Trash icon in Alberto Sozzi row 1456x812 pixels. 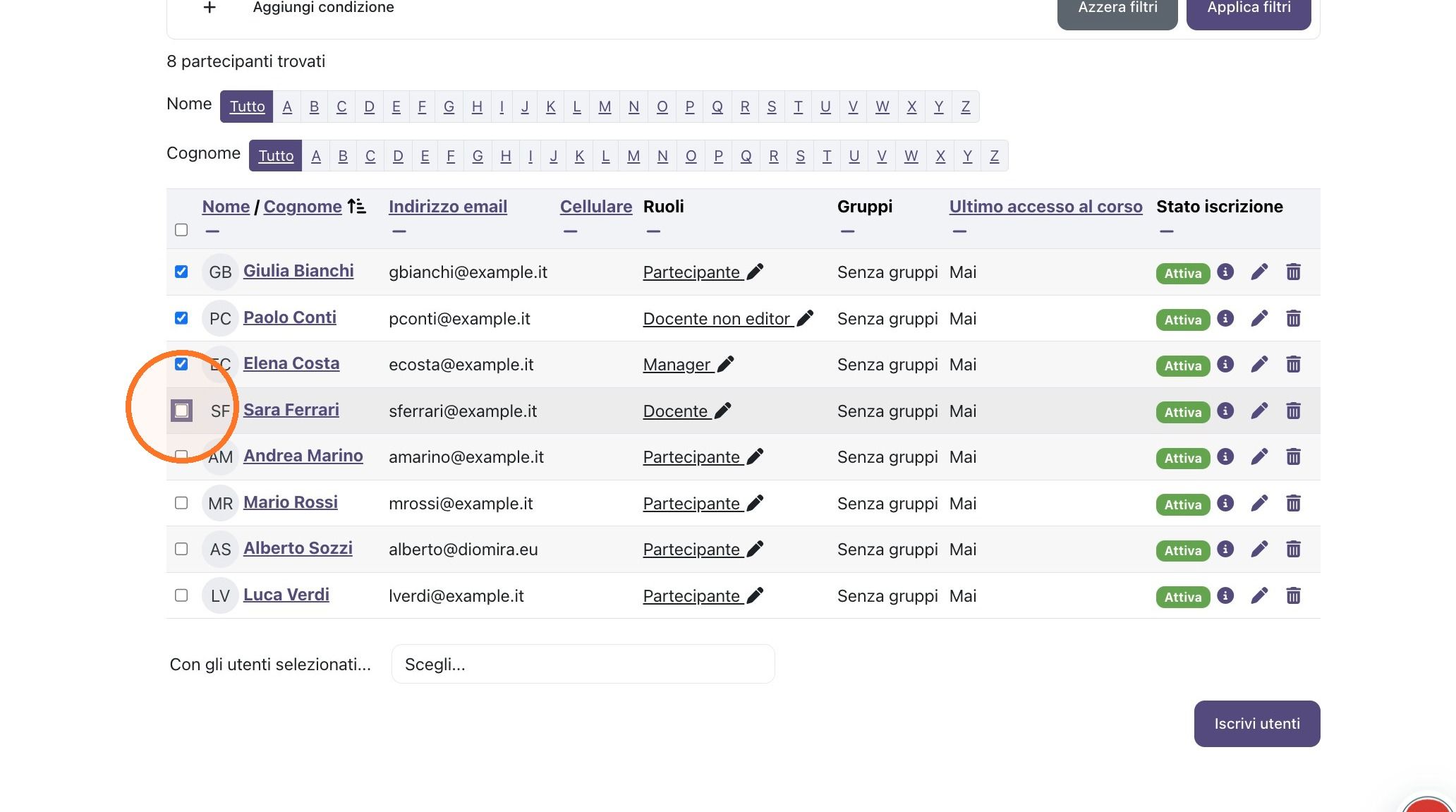[x=1293, y=549]
